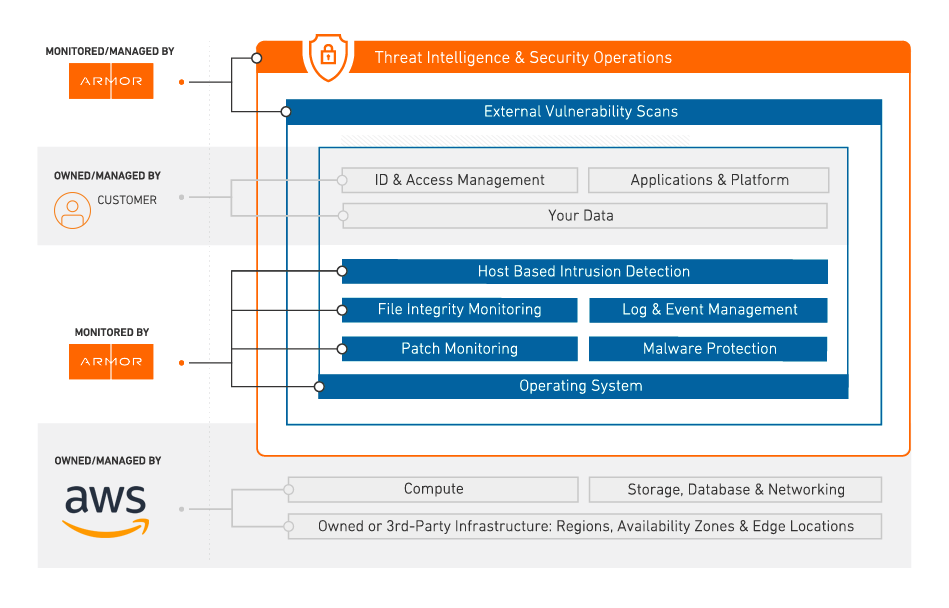Click the Malware Protection block

coord(709,349)
